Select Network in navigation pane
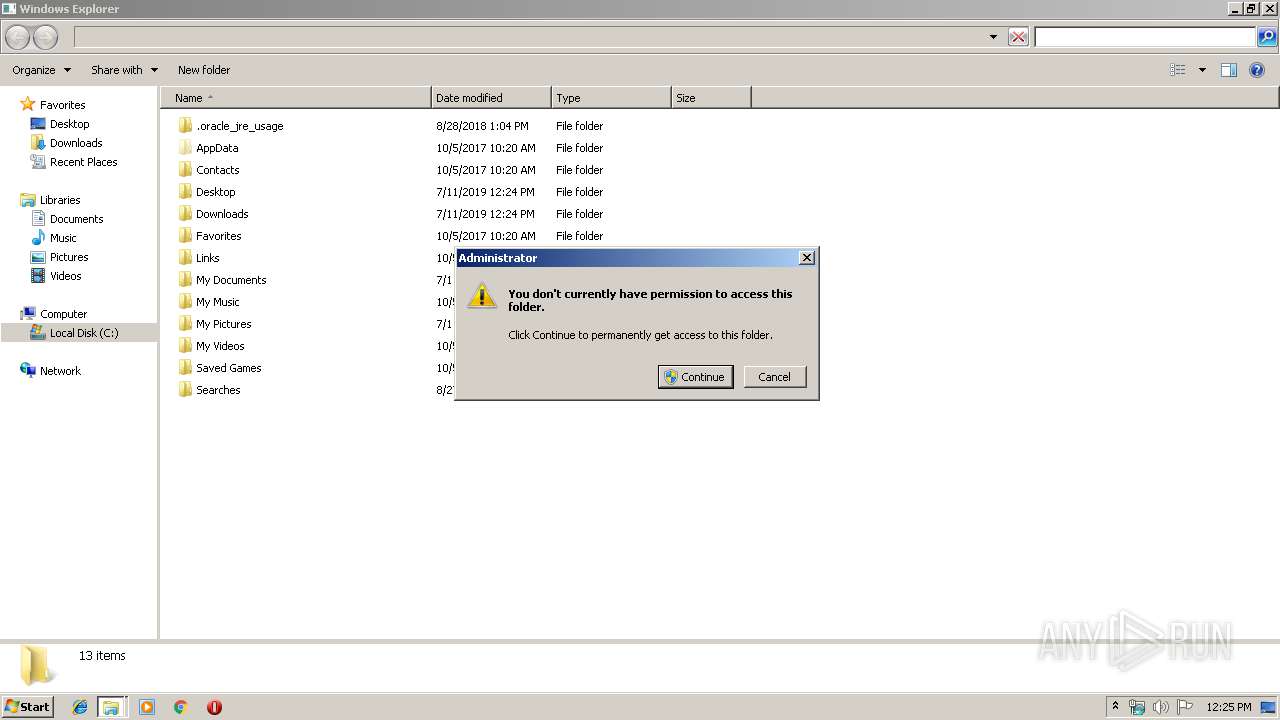The width and height of the screenshot is (1280, 720). click(60, 371)
